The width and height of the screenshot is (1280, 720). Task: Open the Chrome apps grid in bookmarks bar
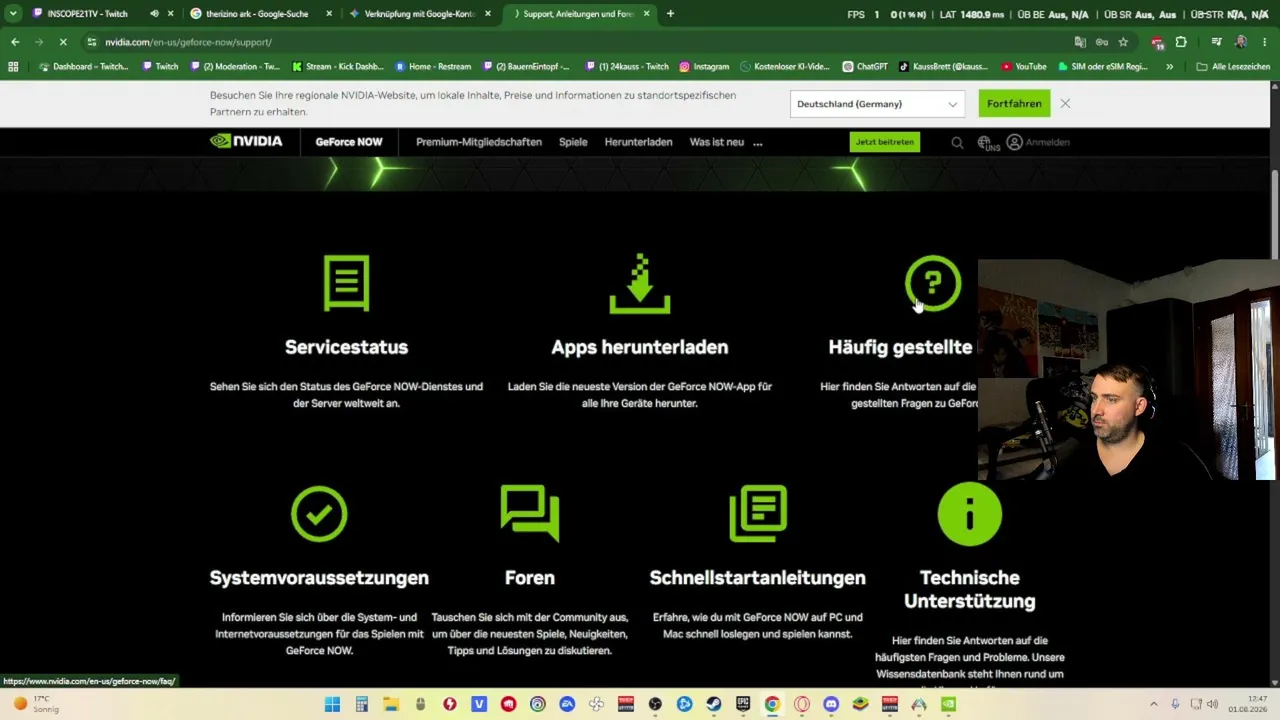click(13, 67)
